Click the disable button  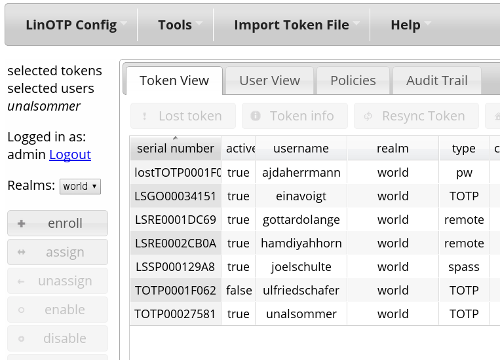pos(57,338)
